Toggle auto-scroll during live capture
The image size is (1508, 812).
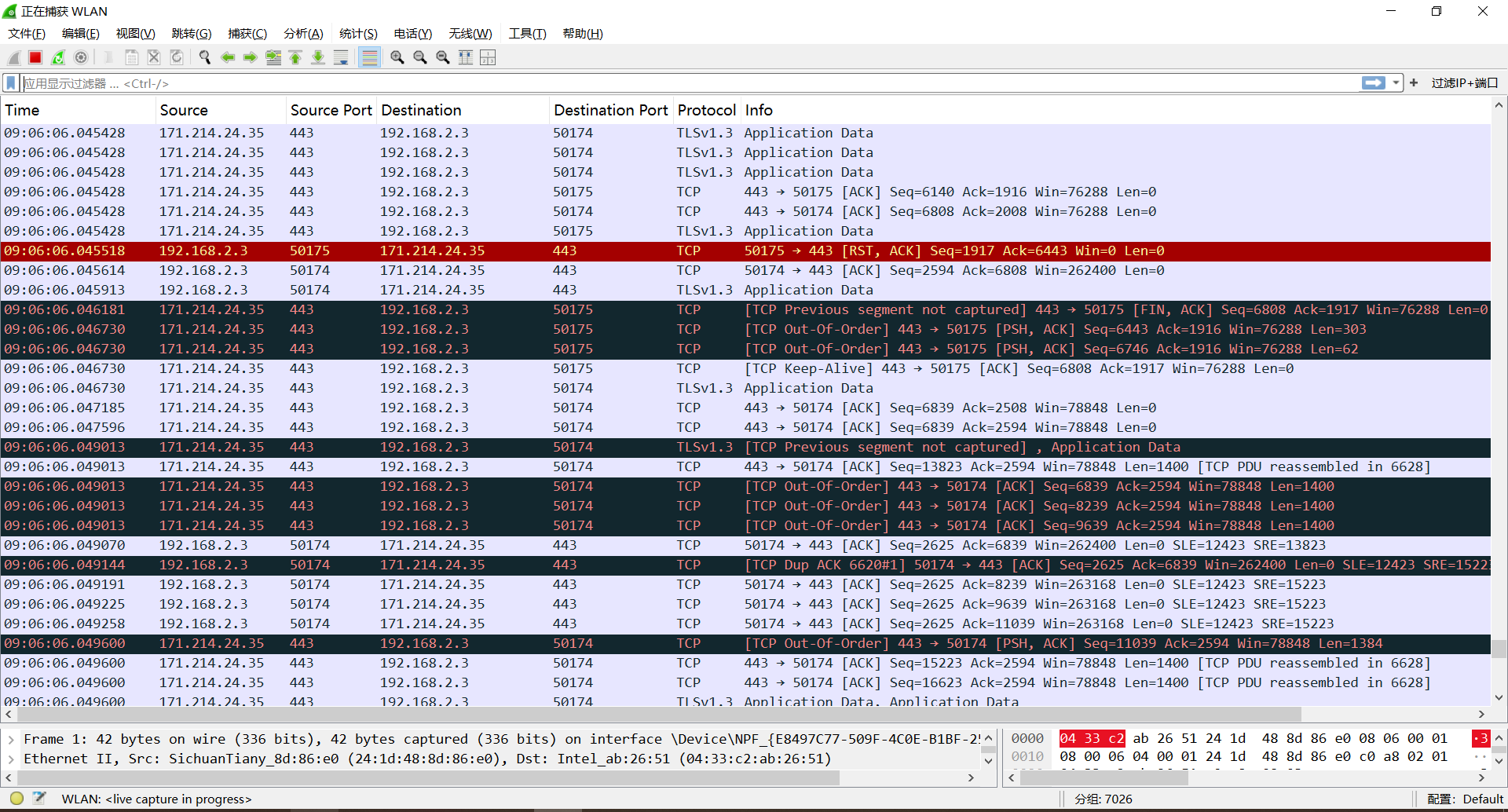click(341, 57)
